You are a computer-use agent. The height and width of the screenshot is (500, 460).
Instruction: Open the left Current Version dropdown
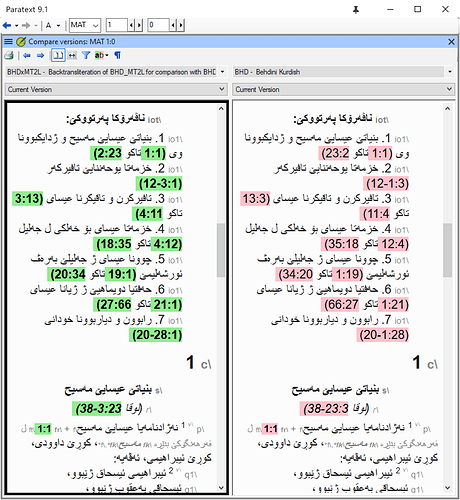point(116,89)
